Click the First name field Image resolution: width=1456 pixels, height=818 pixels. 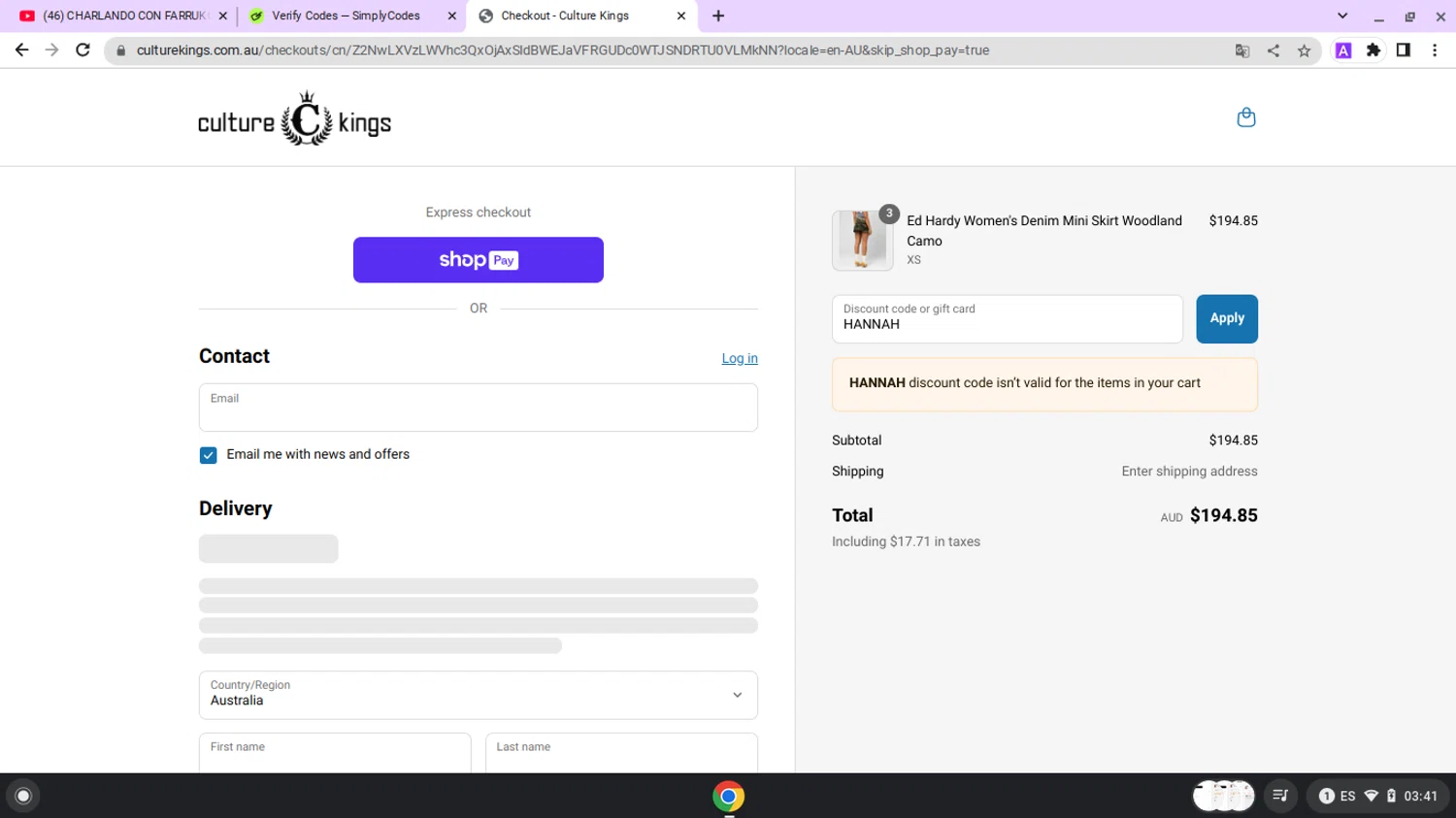click(335, 753)
